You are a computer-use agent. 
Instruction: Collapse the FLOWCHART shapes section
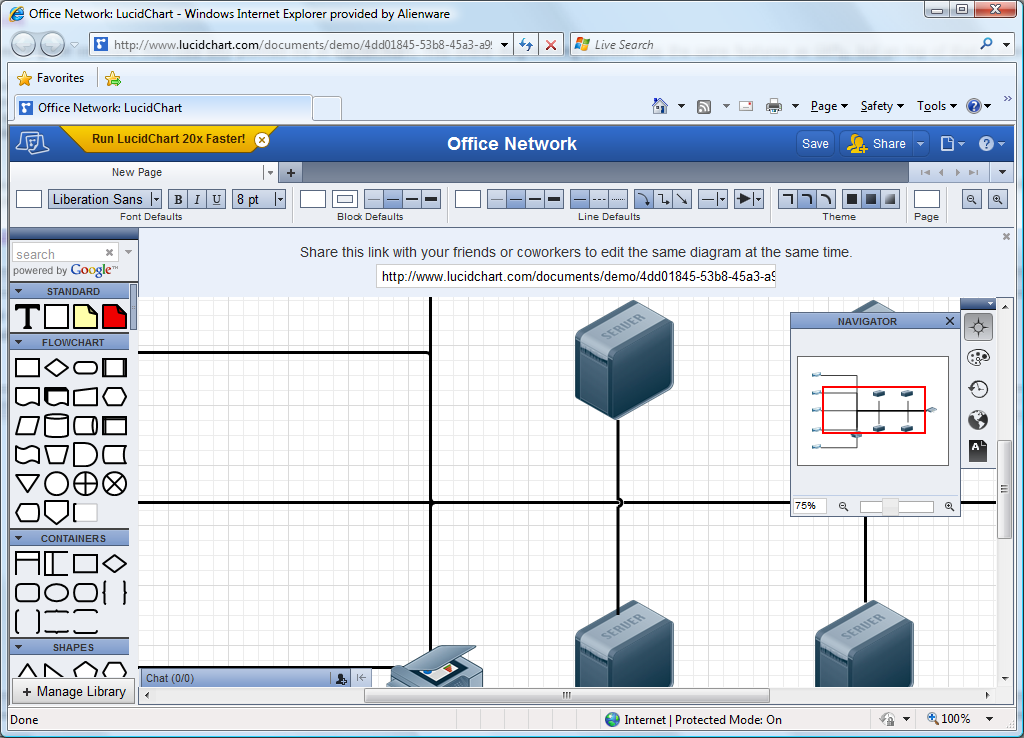coord(18,342)
